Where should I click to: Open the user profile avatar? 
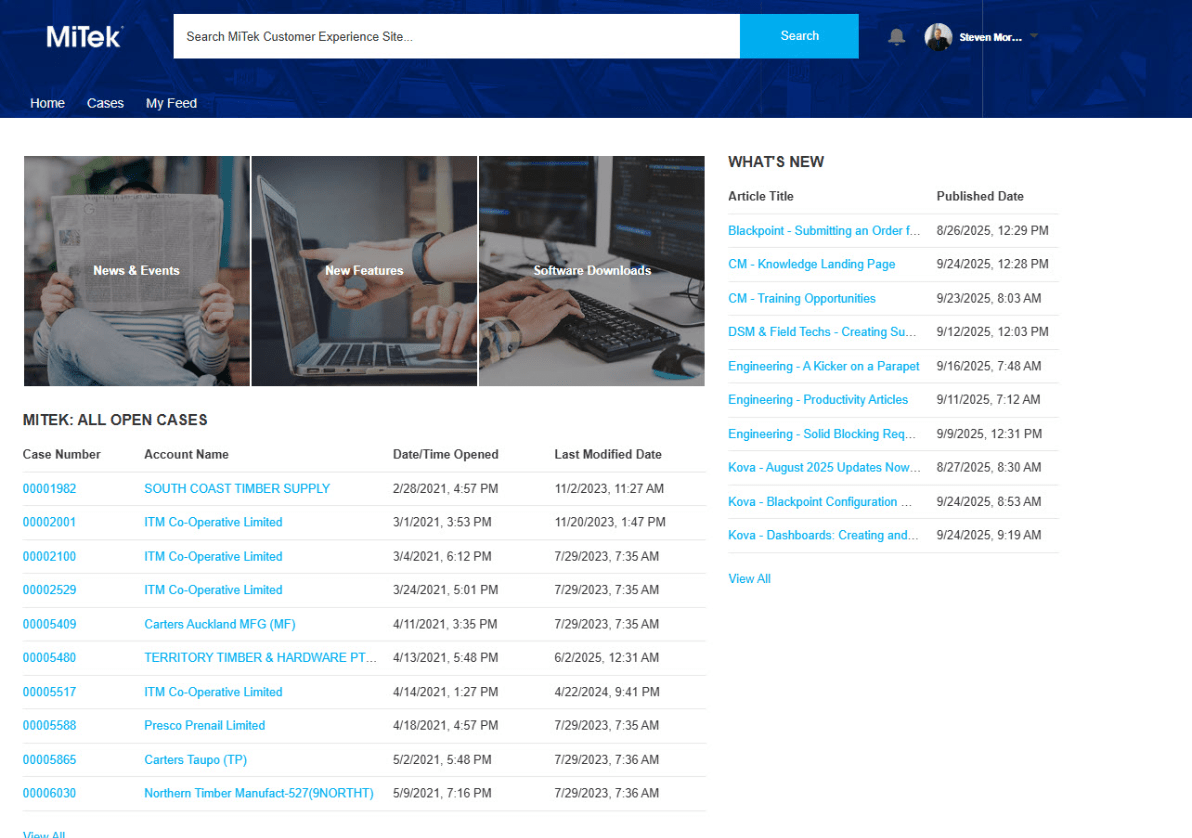[938, 37]
